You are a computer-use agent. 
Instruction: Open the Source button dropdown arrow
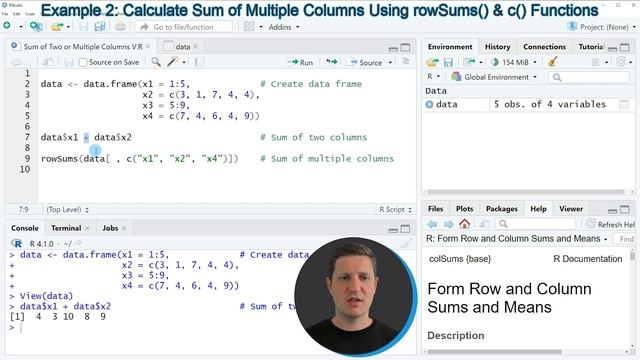390,62
